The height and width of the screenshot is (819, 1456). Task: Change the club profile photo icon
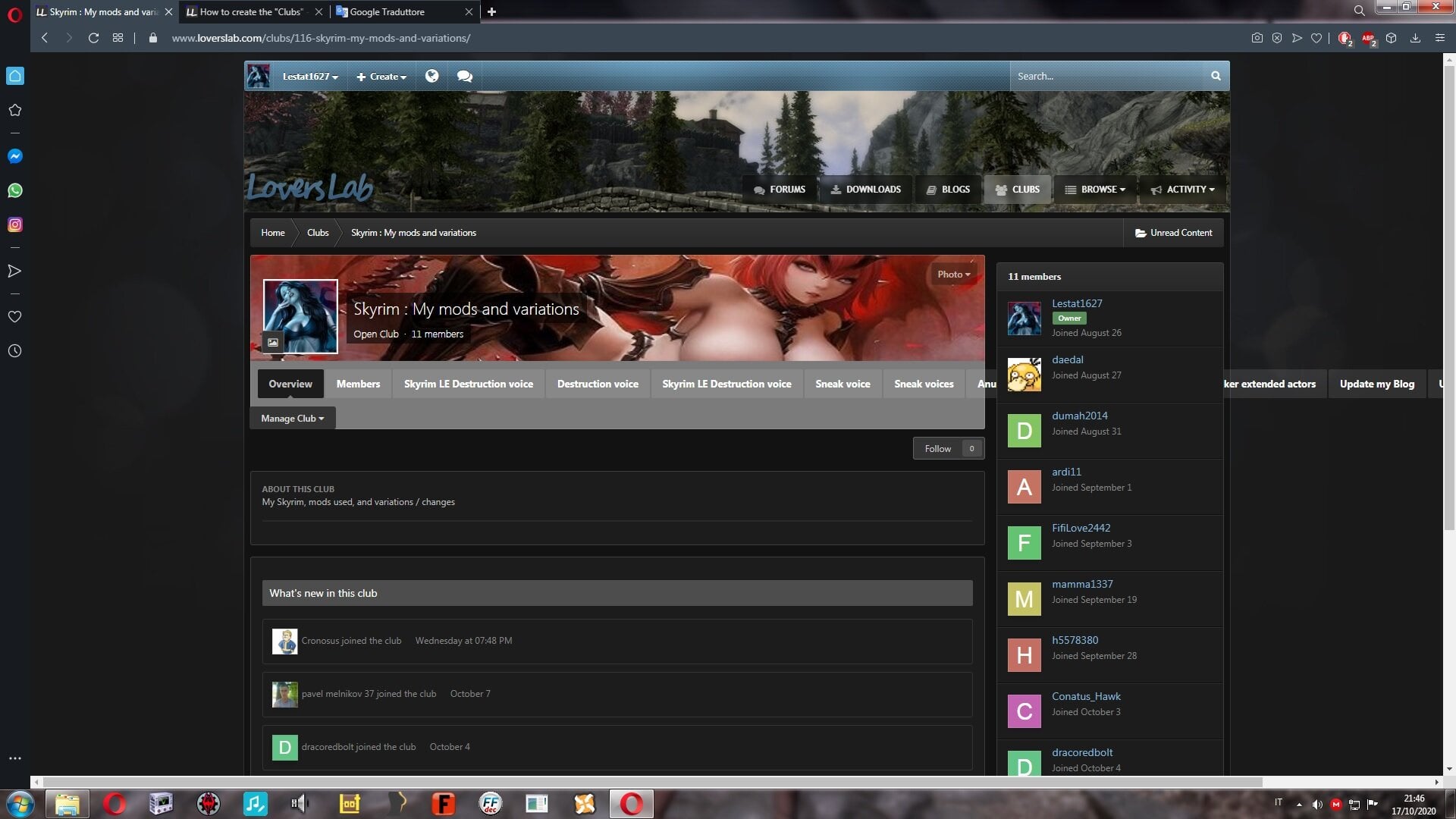(x=273, y=342)
